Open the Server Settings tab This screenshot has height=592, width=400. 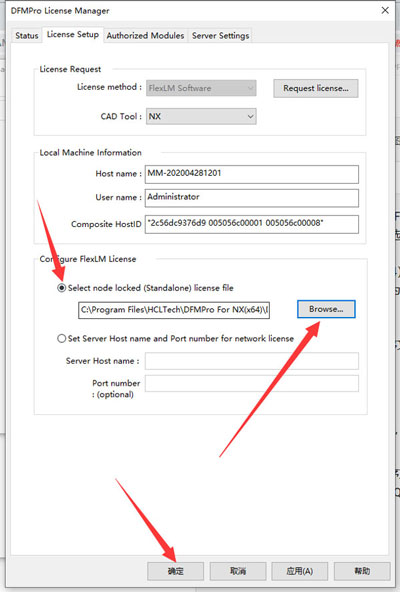(221, 36)
